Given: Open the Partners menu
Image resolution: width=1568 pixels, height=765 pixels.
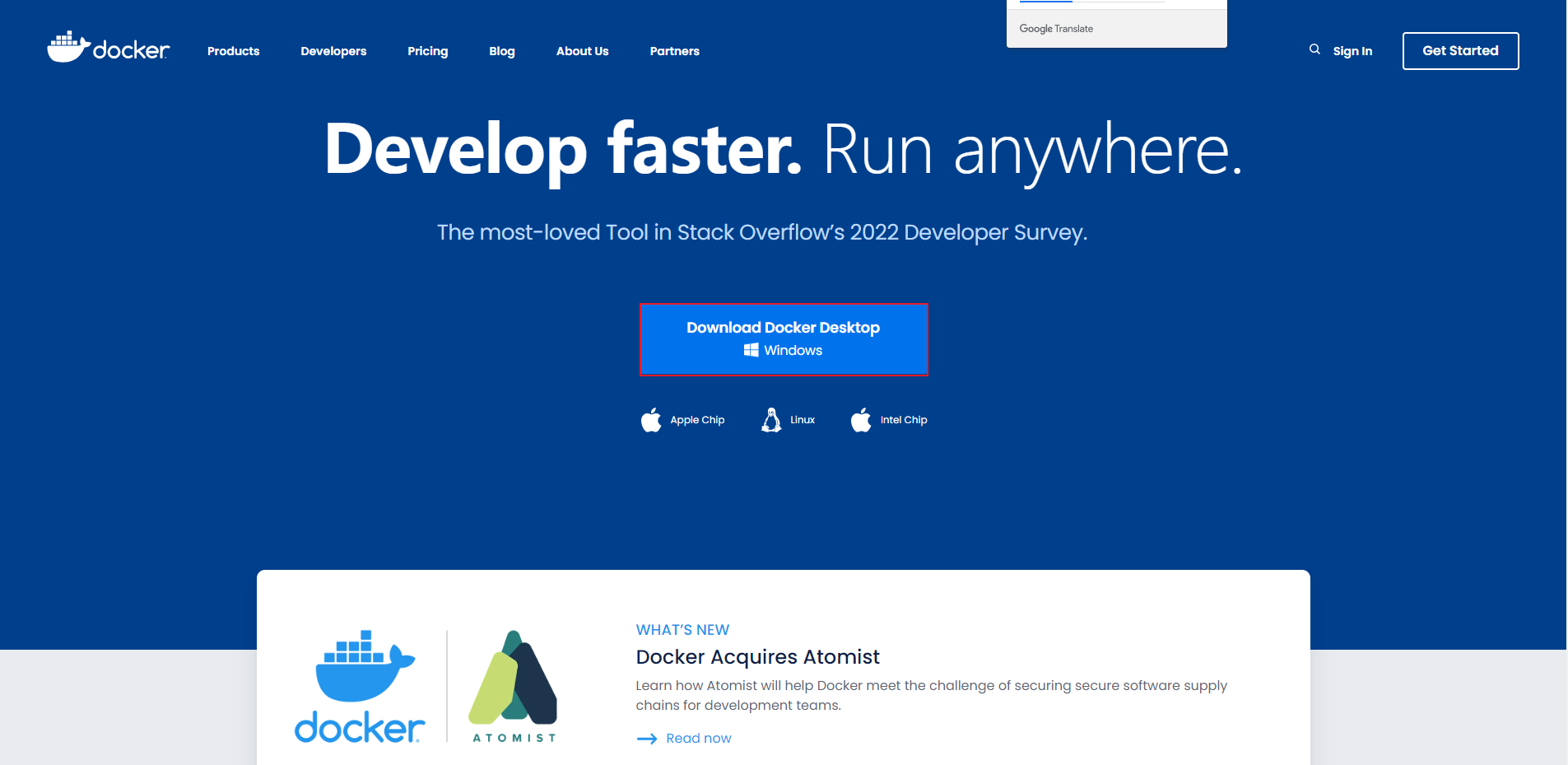Looking at the screenshot, I should [675, 51].
